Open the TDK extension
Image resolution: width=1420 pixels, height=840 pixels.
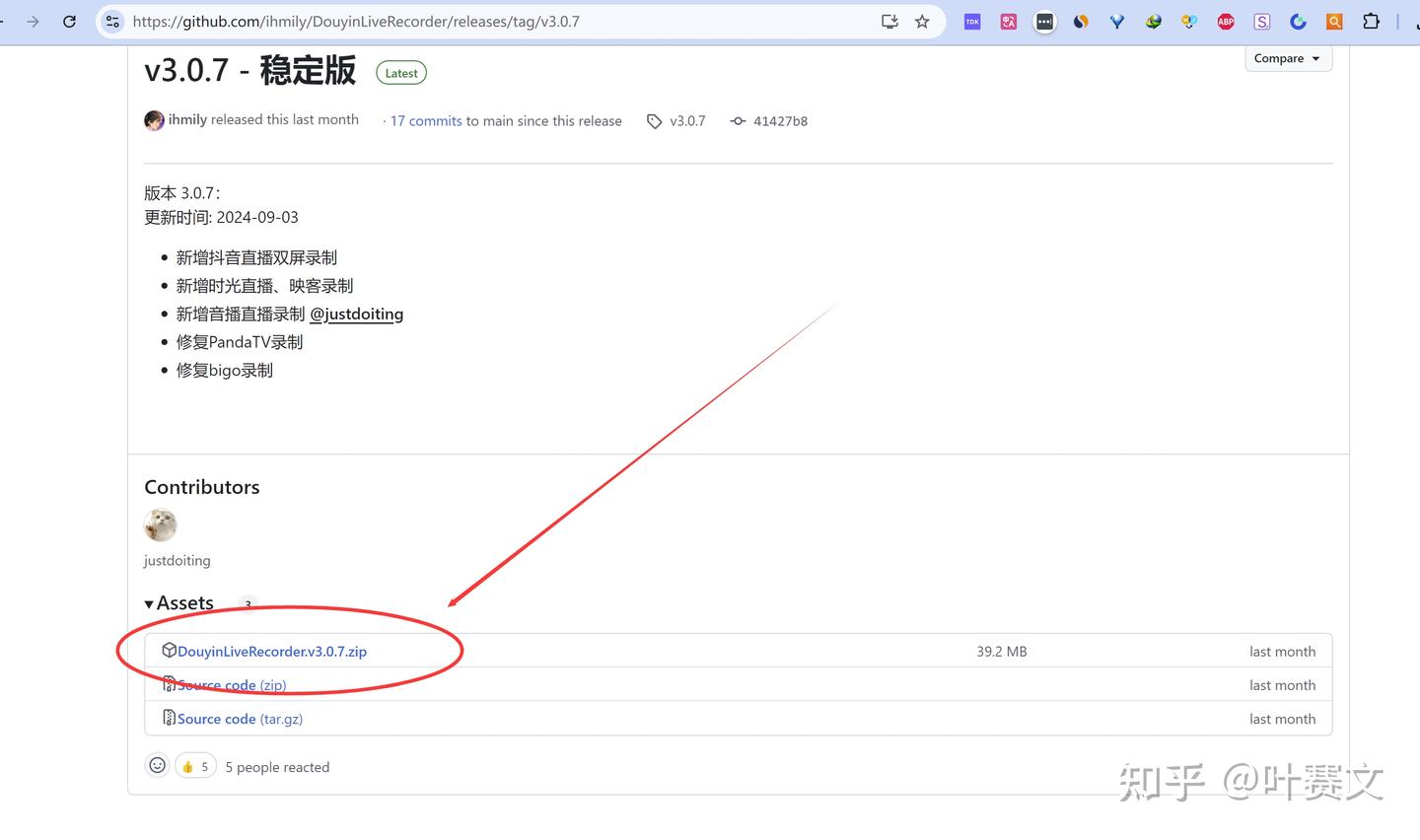(972, 21)
